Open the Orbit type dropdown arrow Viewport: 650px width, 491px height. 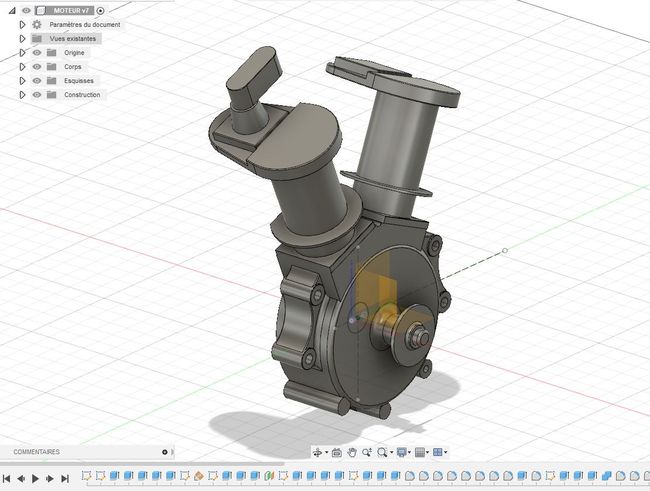tap(327, 452)
